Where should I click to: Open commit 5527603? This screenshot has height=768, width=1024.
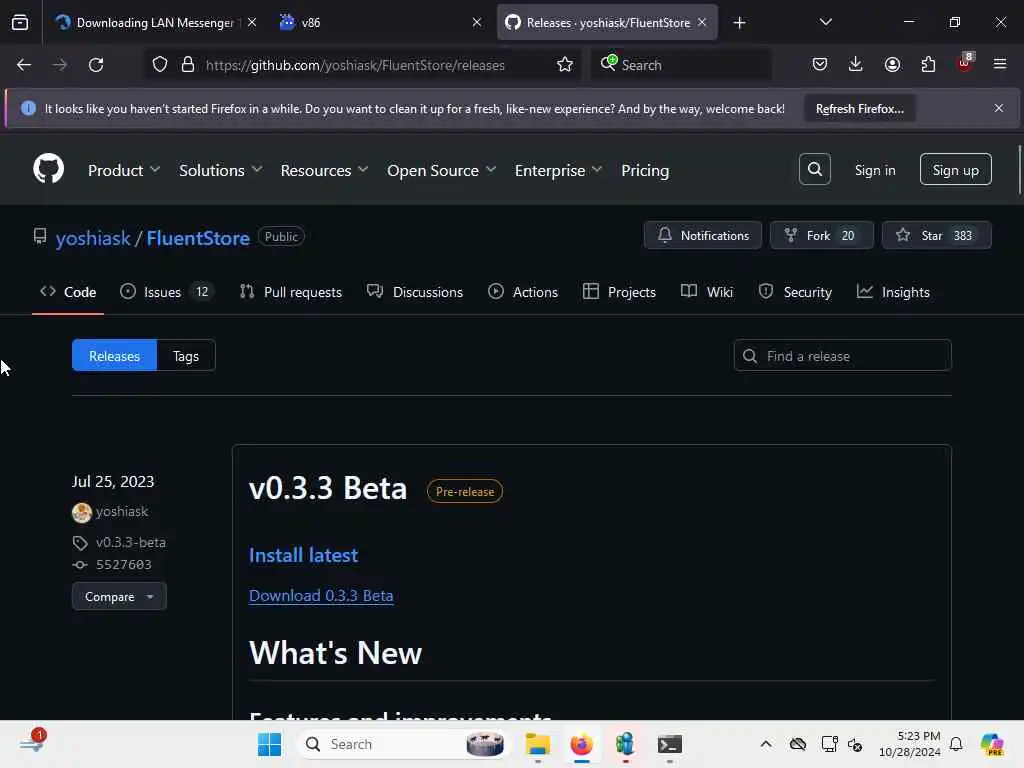point(123,564)
